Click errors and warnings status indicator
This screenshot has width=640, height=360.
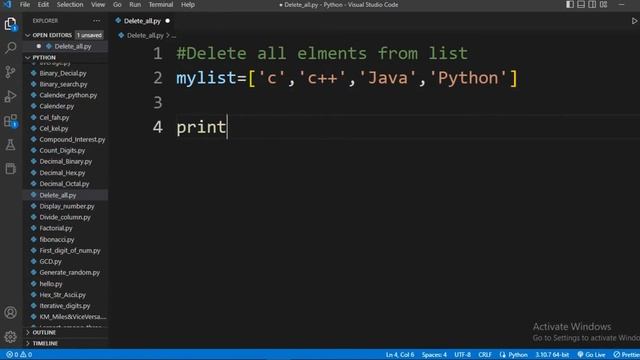pyautogui.click(x=19, y=355)
